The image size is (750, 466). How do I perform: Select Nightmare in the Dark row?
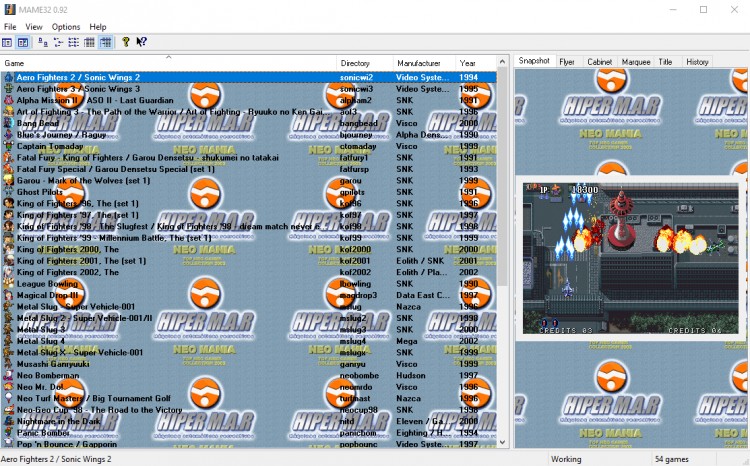point(249,422)
